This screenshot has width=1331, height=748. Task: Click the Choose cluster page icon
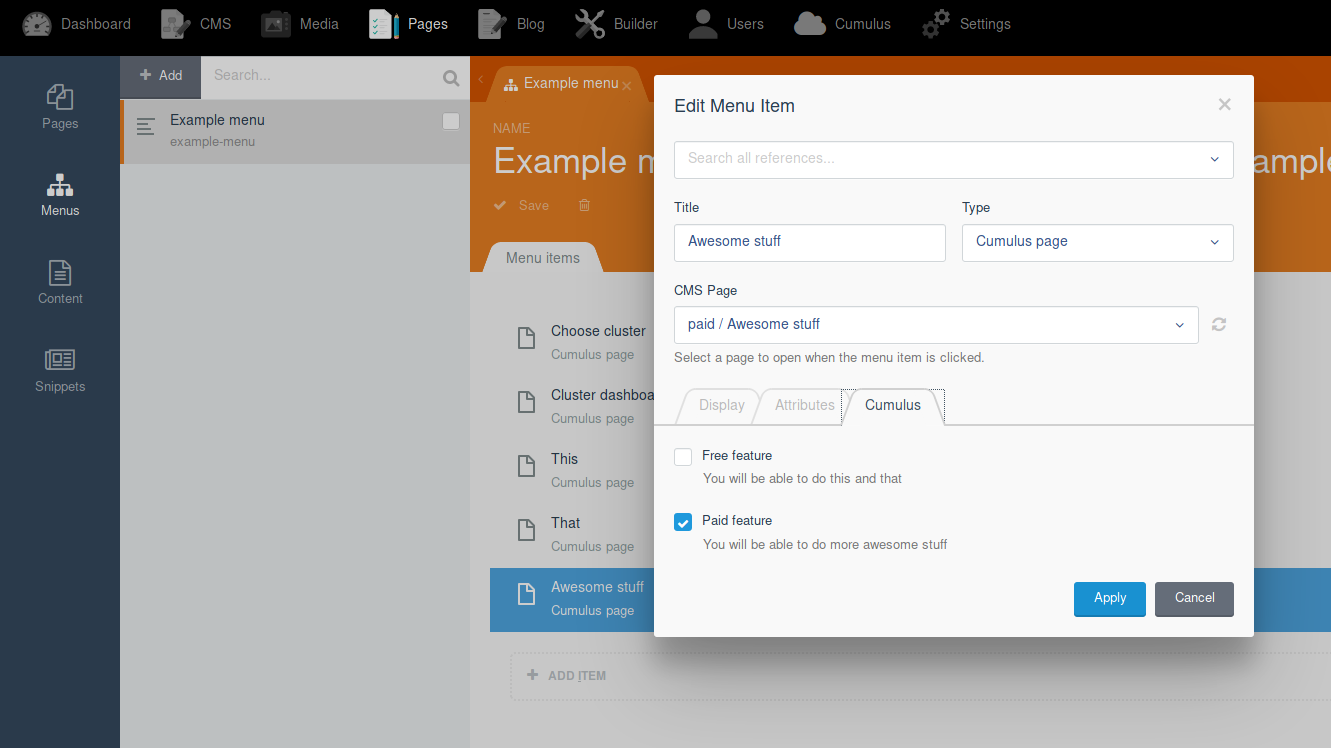526,338
